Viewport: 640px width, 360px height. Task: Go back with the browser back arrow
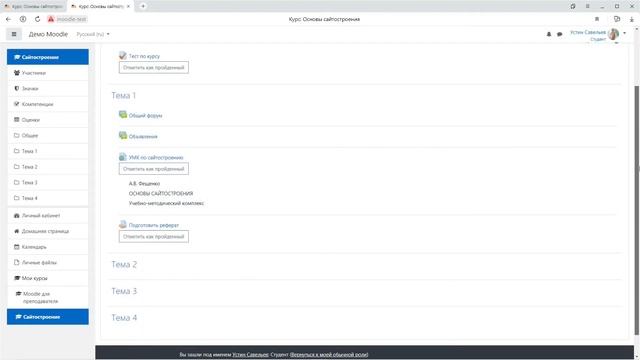click(9, 19)
